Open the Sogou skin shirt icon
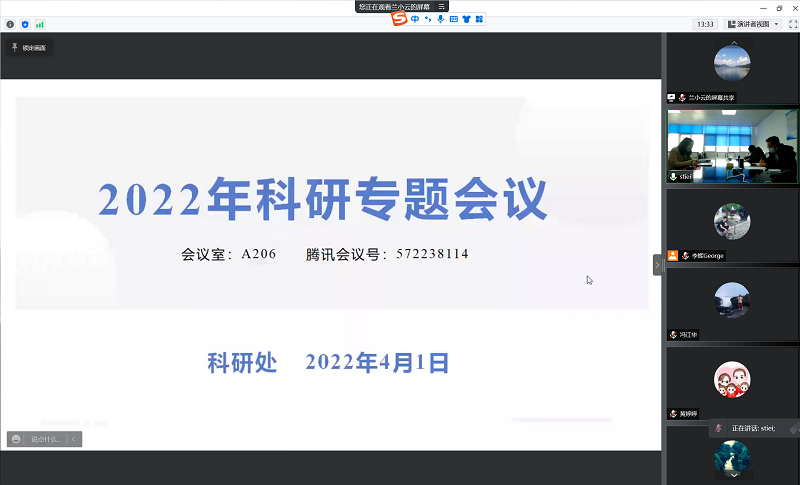Screen dimensions: 800x485 point(466,18)
